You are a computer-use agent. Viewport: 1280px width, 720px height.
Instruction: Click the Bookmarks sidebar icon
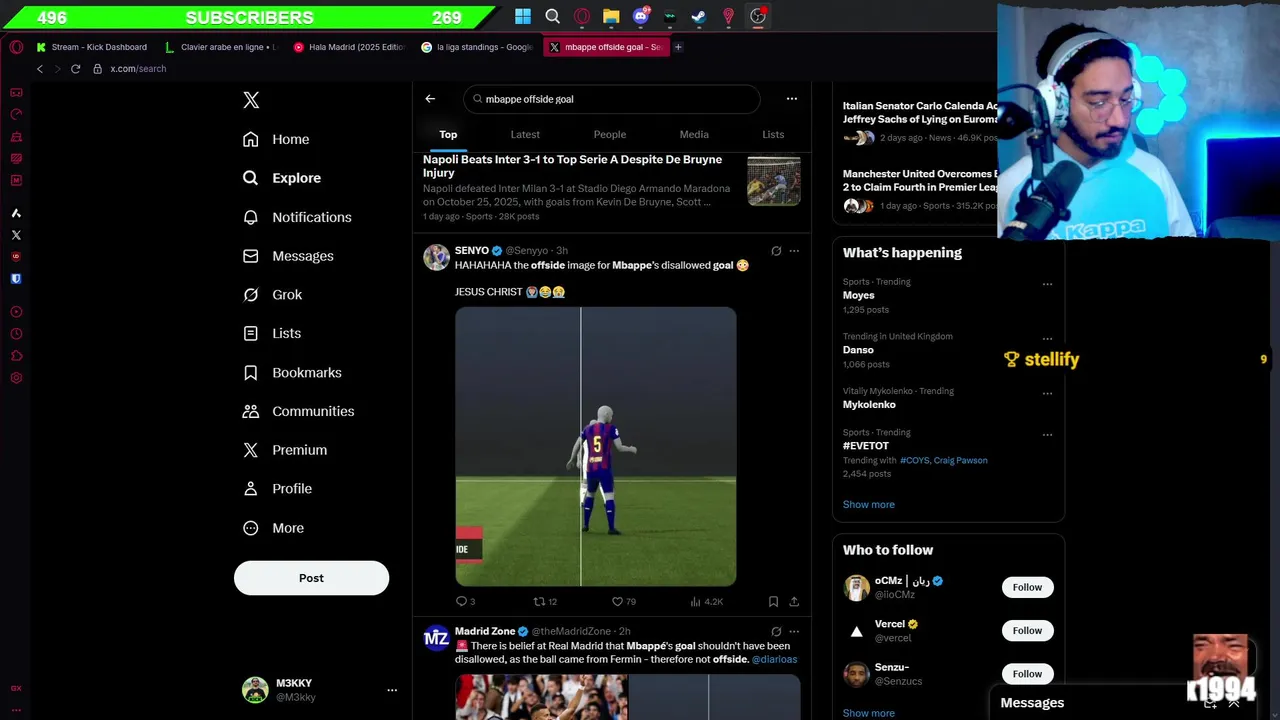click(x=251, y=372)
